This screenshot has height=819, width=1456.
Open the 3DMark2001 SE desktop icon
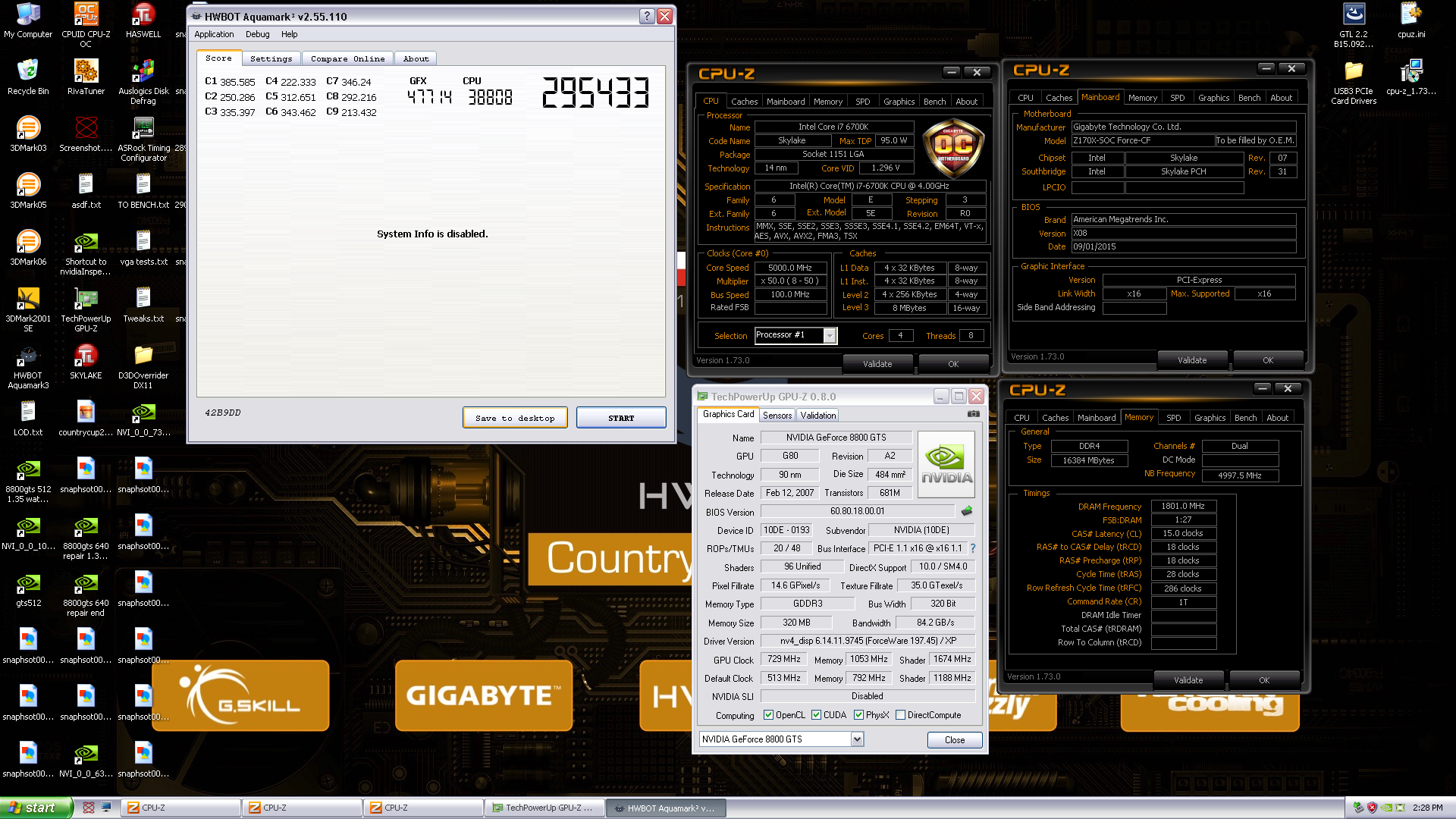[x=28, y=309]
